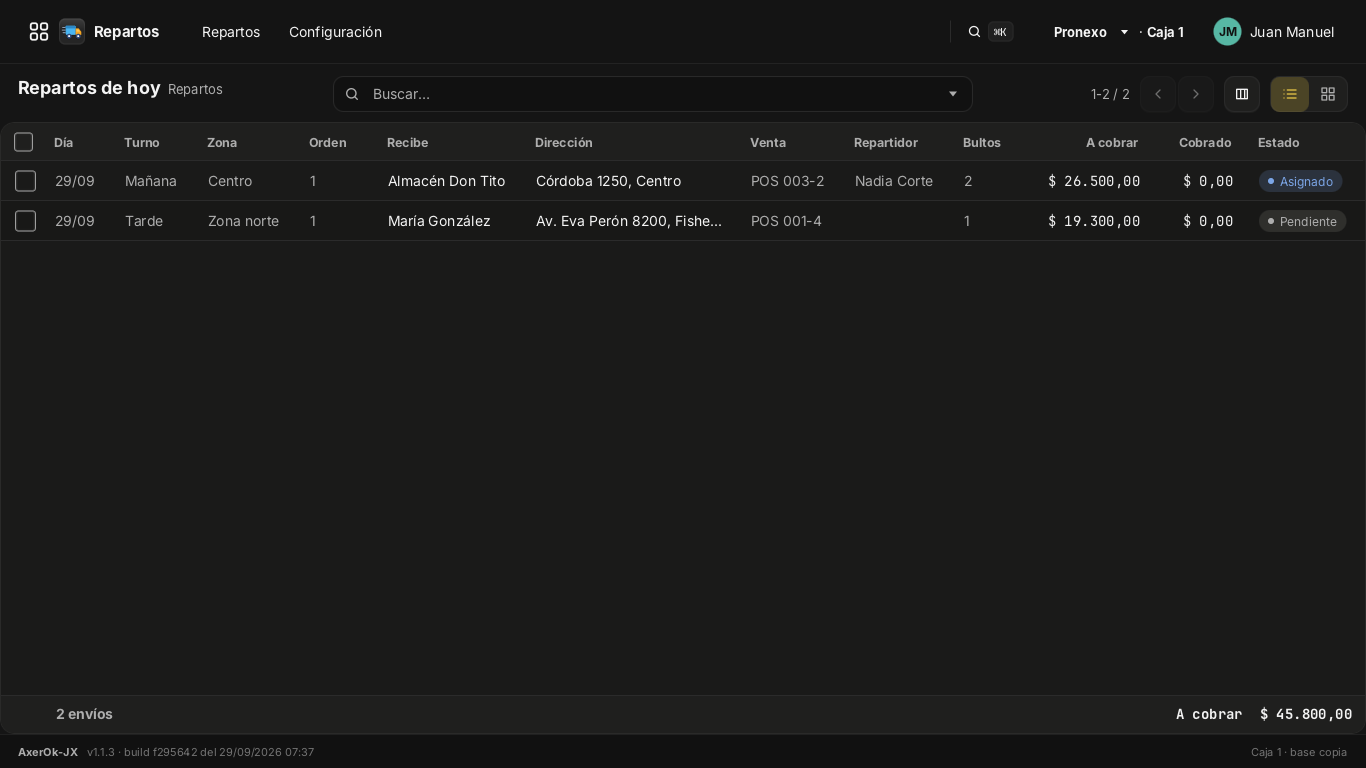This screenshot has width=1366, height=768.
Task: Check the Almacén Don Tito row checkbox
Action: [x=26, y=181]
